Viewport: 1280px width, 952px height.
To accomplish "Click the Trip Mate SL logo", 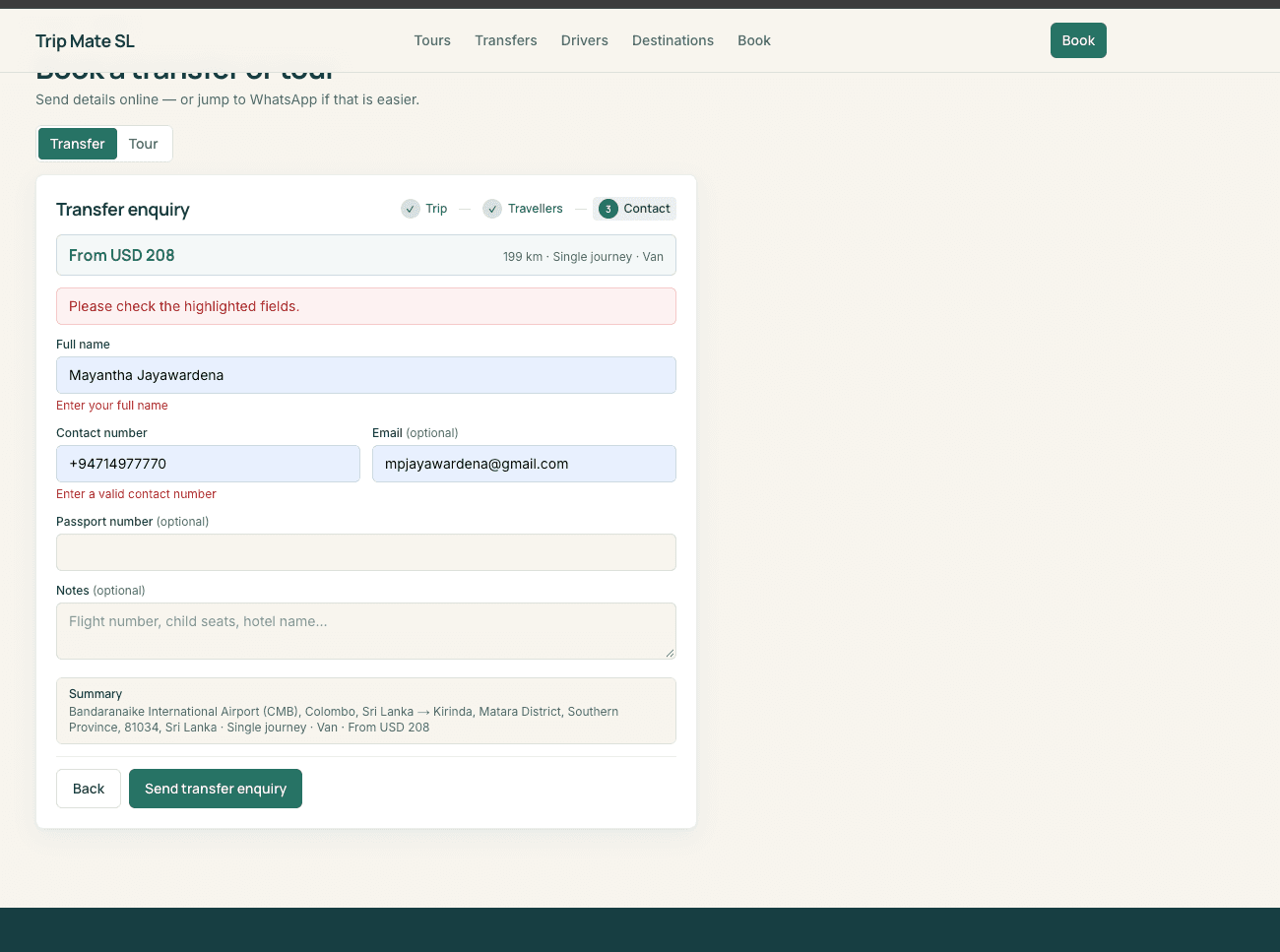I will click(x=85, y=40).
